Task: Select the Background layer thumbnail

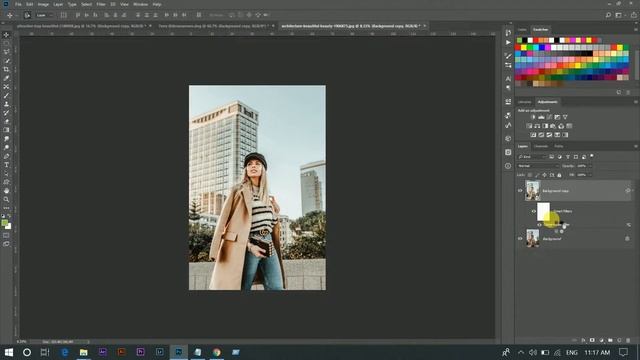Action: (x=532, y=238)
